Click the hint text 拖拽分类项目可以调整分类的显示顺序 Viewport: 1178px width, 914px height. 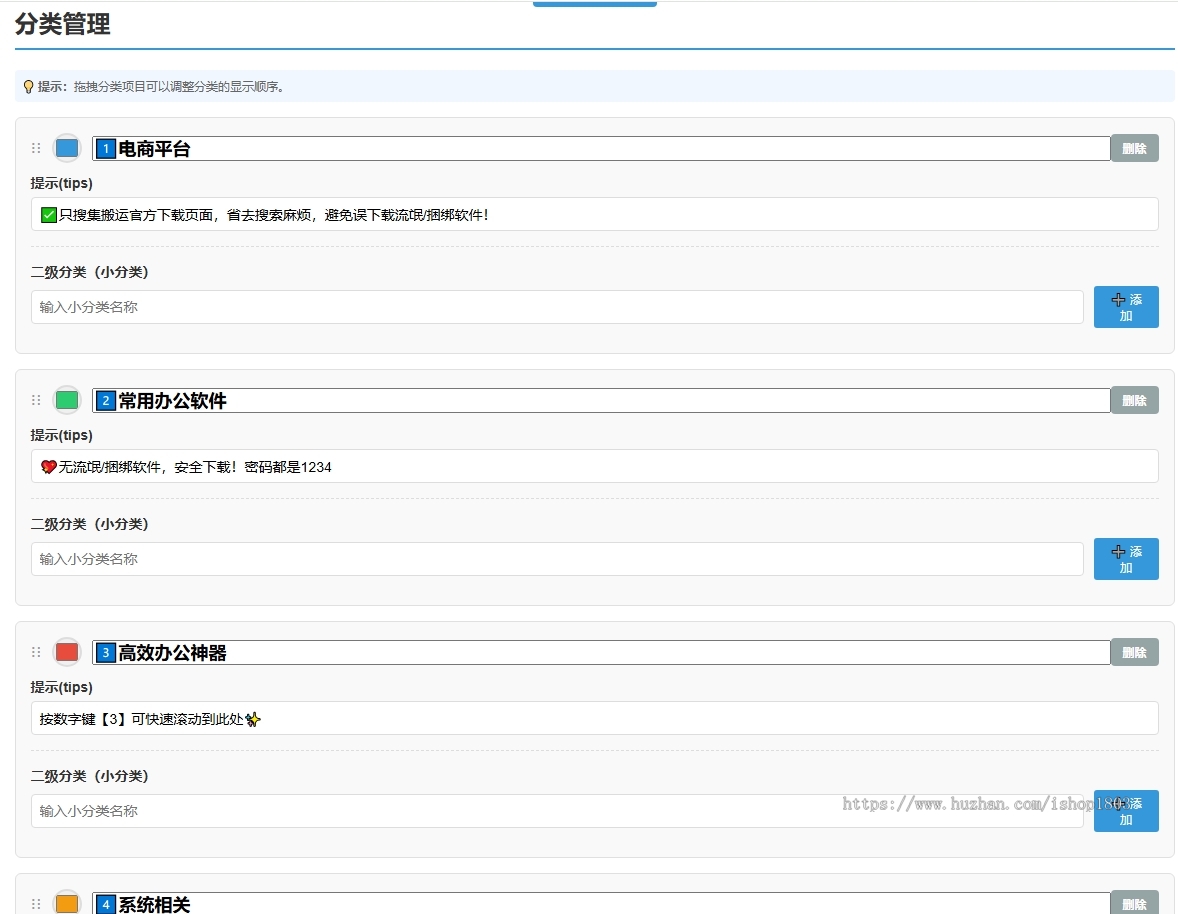pyautogui.click(x=178, y=86)
